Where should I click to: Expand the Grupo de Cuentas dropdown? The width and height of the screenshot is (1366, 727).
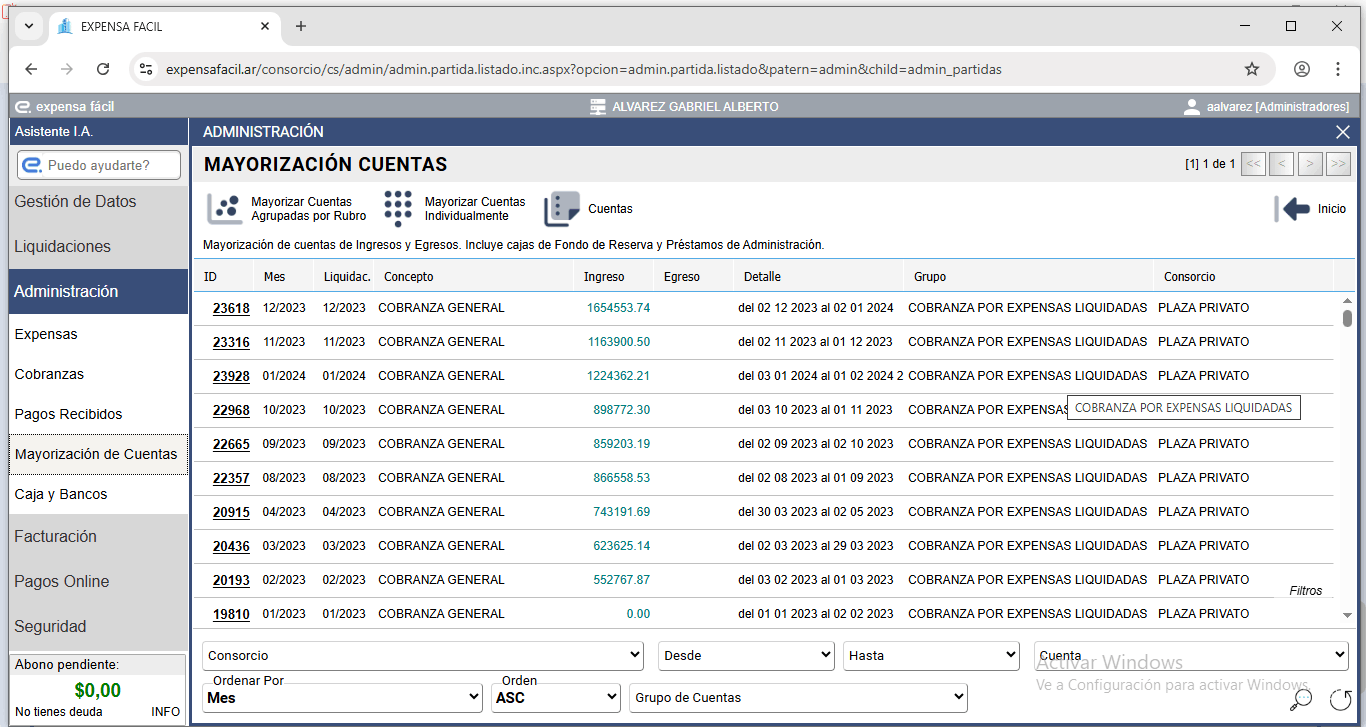798,697
